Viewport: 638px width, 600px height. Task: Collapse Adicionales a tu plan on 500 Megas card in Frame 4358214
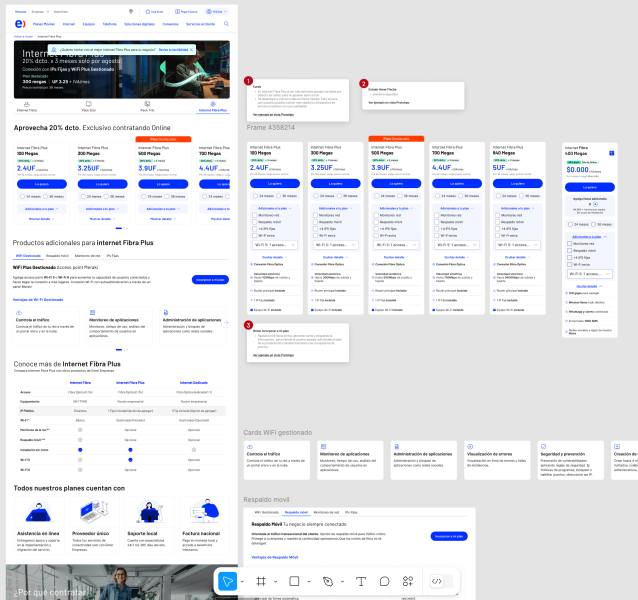click(396, 208)
